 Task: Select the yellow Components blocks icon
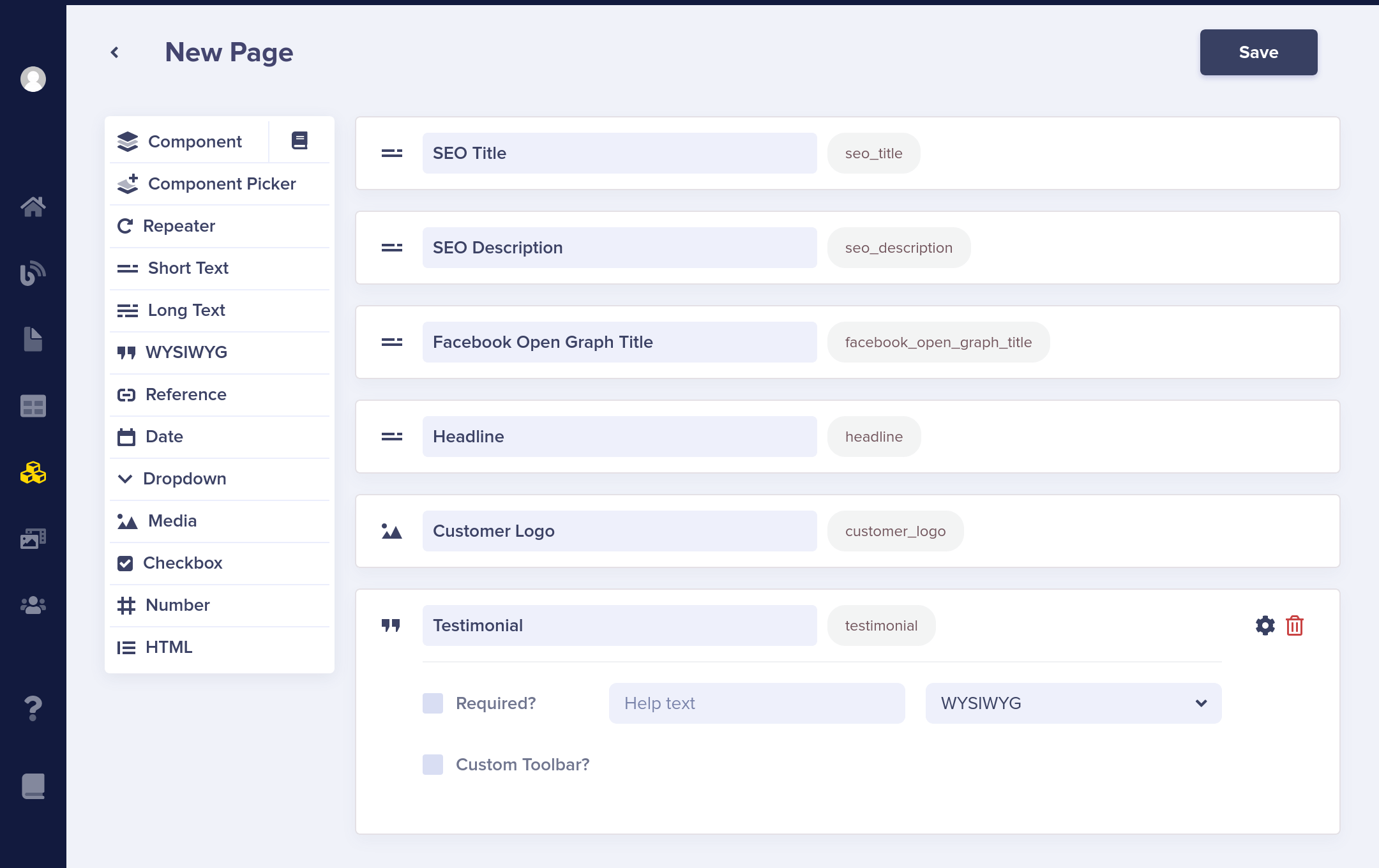(x=33, y=473)
